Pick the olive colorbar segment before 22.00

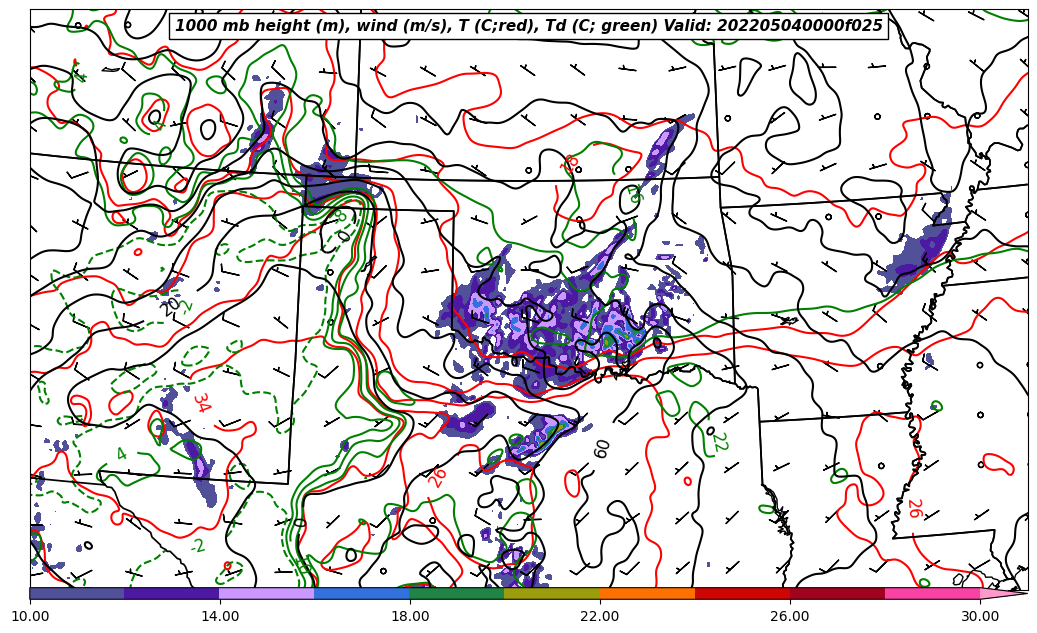coord(552,593)
